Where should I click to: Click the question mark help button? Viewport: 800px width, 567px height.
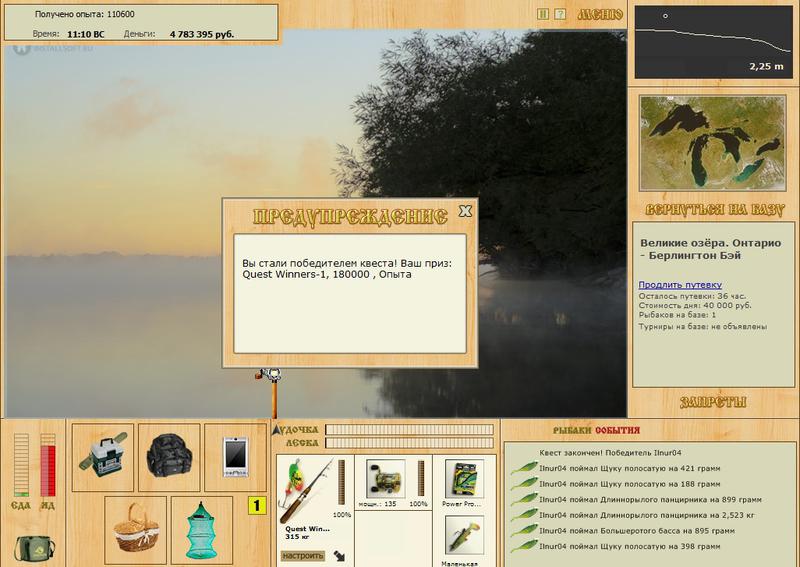[560, 14]
